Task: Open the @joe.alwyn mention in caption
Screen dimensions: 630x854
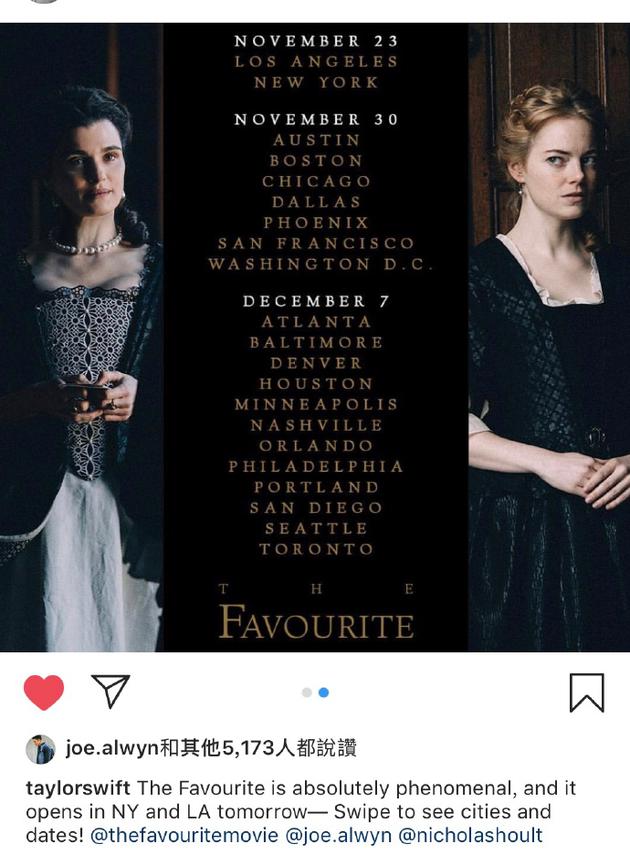Action: point(339,835)
